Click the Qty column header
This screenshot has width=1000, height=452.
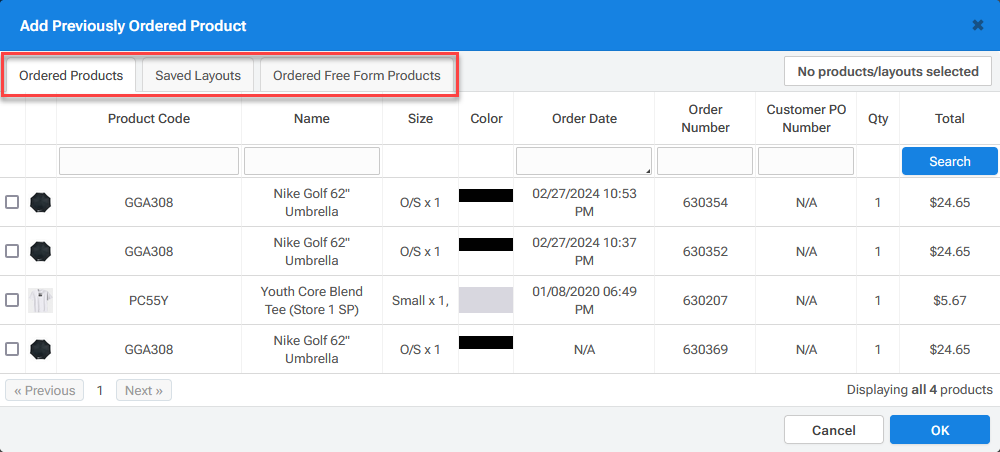pos(878,119)
